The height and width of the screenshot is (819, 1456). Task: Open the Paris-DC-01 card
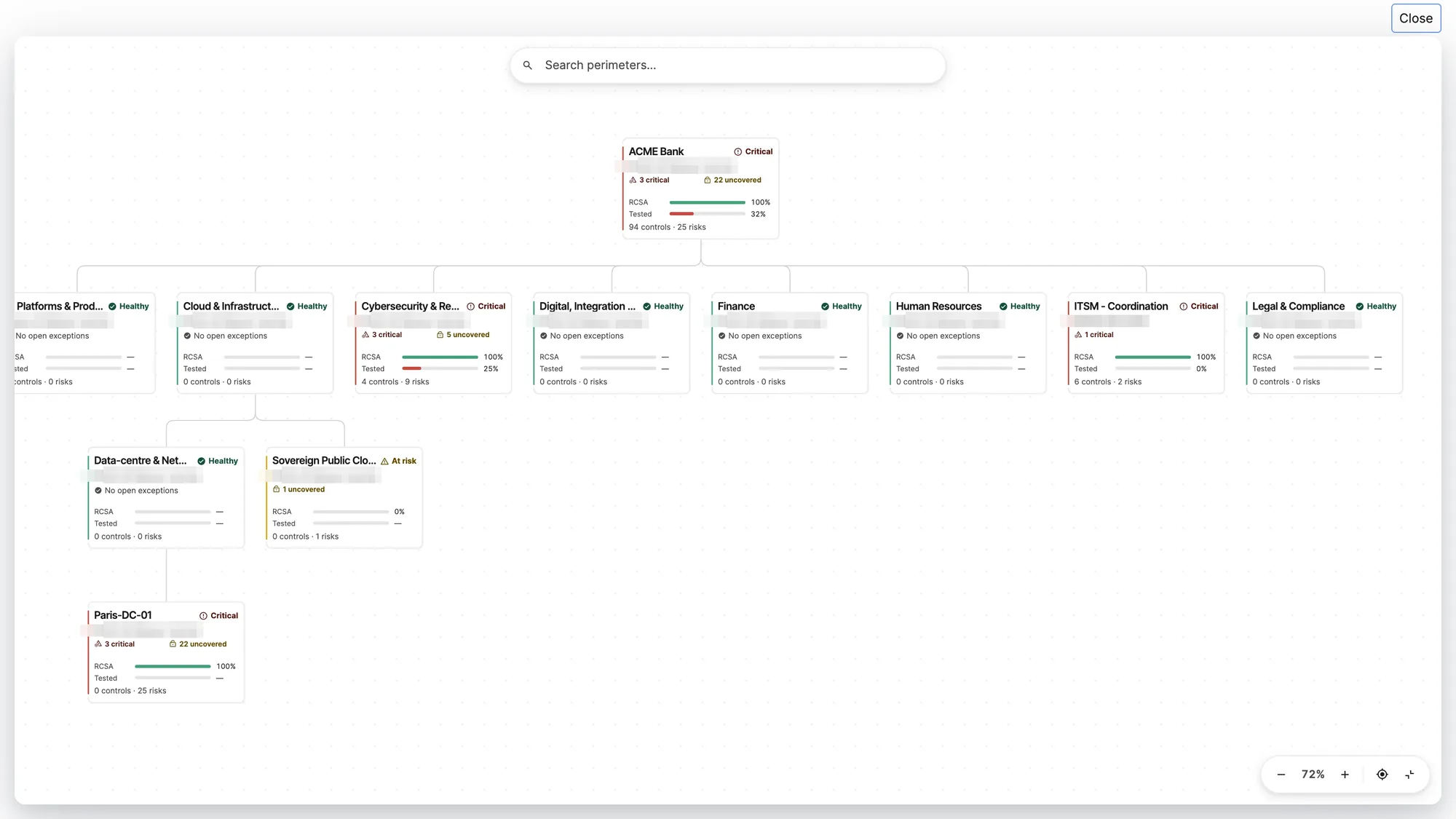tap(166, 652)
